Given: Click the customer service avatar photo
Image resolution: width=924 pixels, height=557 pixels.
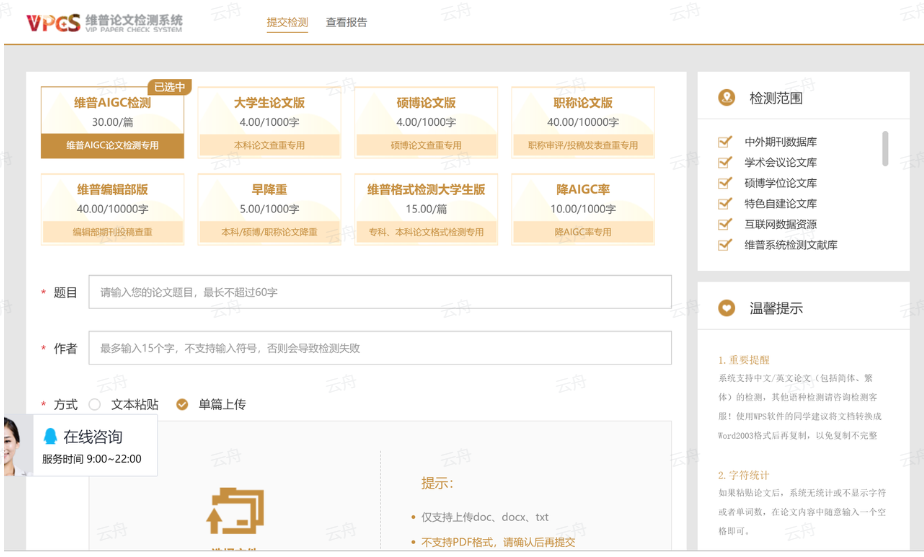Looking at the screenshot, I should (18, 445).
